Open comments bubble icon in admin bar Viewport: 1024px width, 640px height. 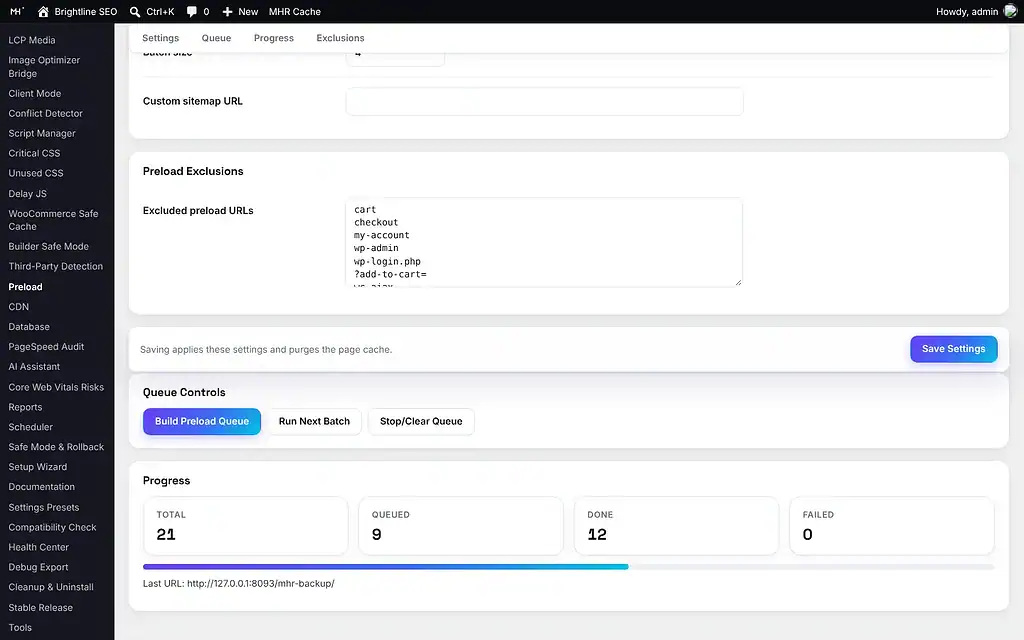(x=191, y=12)
